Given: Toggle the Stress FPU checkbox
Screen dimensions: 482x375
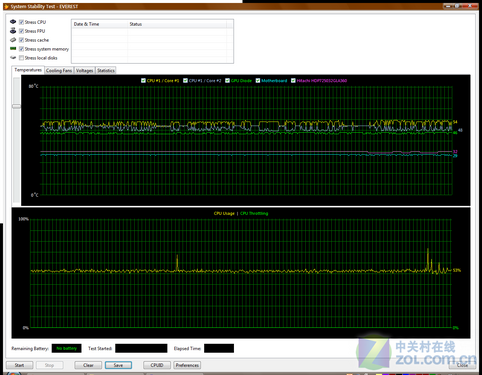Looking at the screenshot, I should click(21, 31).
